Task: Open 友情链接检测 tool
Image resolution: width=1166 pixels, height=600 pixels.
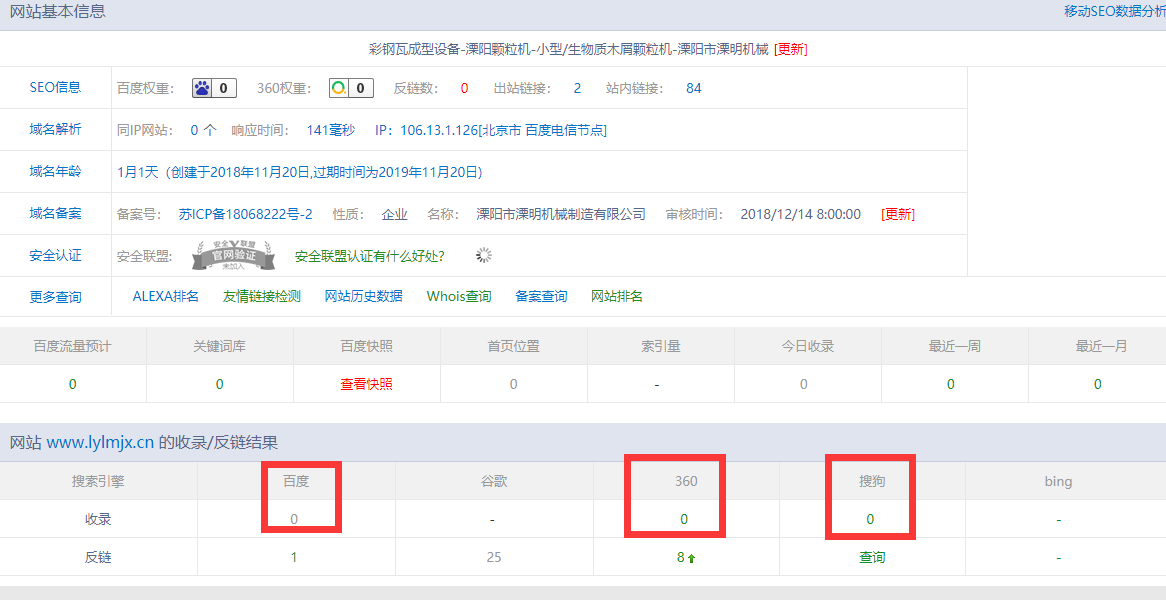Action: point(262,296)
